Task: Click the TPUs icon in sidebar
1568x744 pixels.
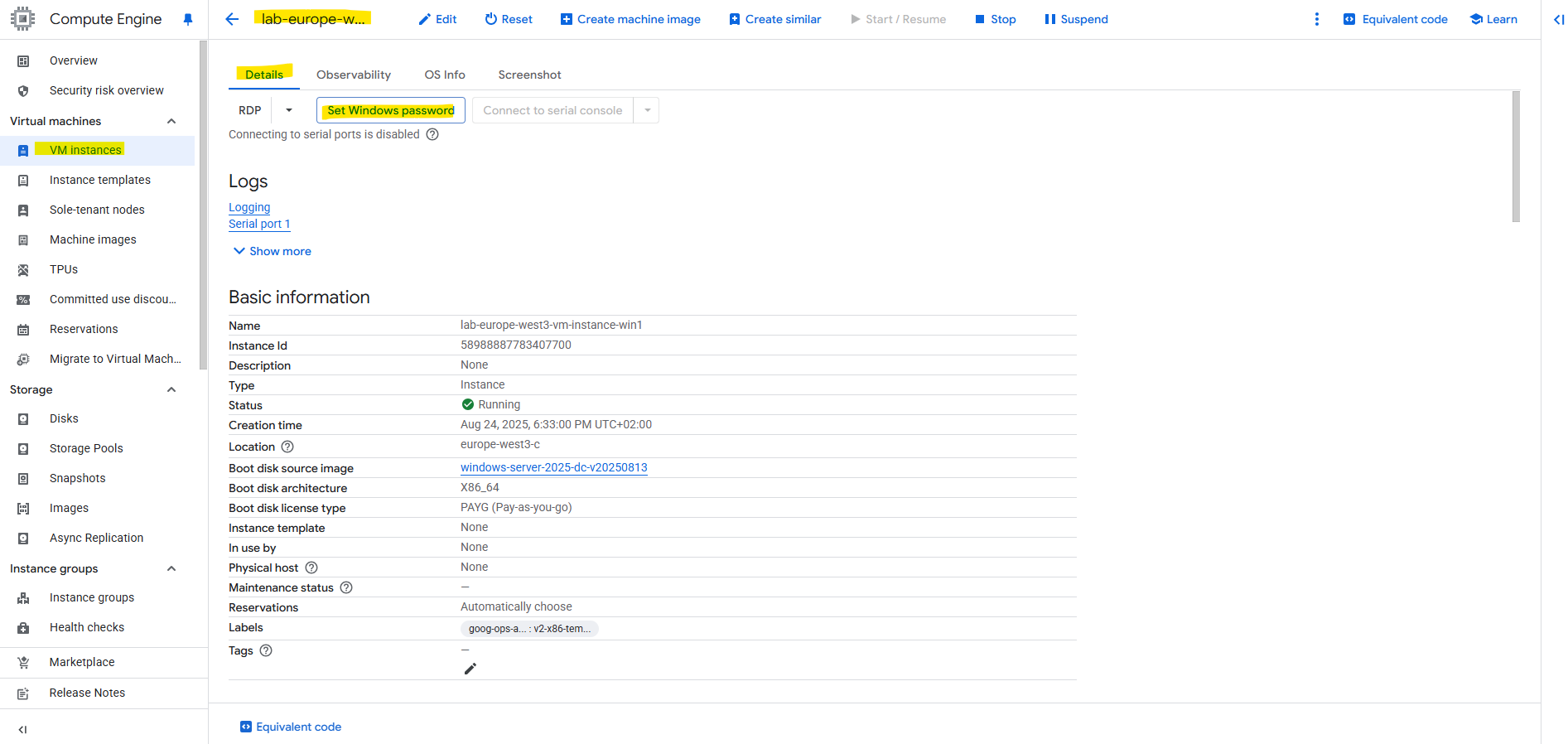Action: coord(23,270)
